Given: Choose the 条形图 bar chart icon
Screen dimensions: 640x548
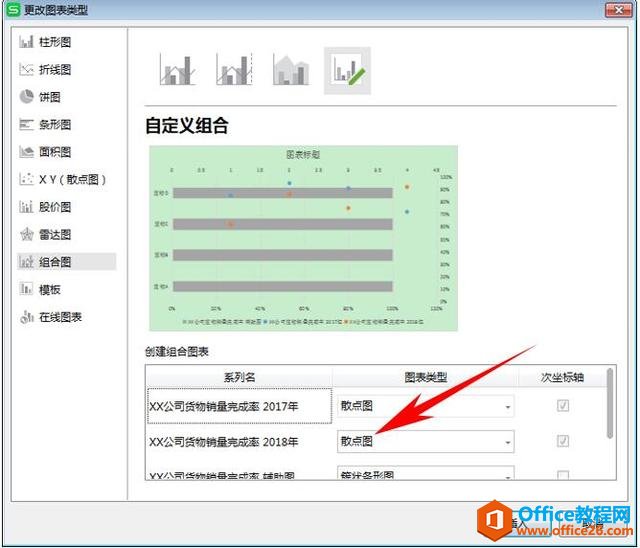Looking at the screenshot, I should [26, 124].
